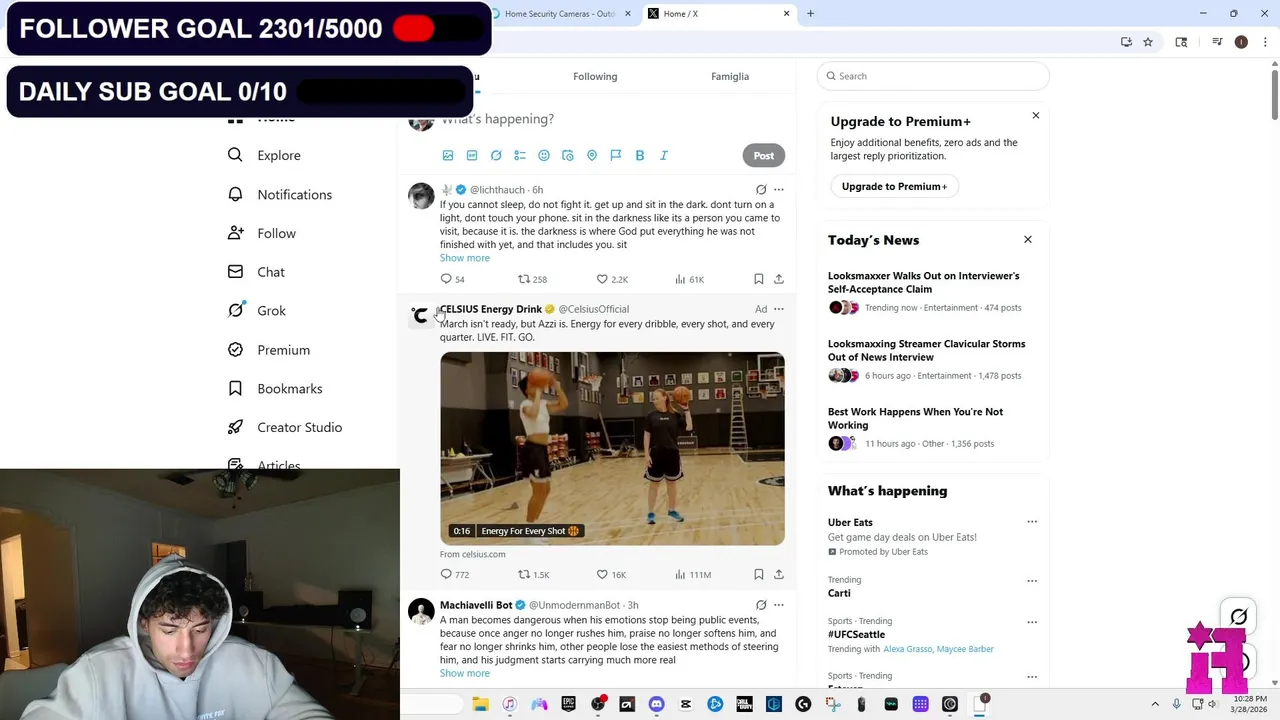
Task: Open a new browser tab
Action: (x=810, y=14)
